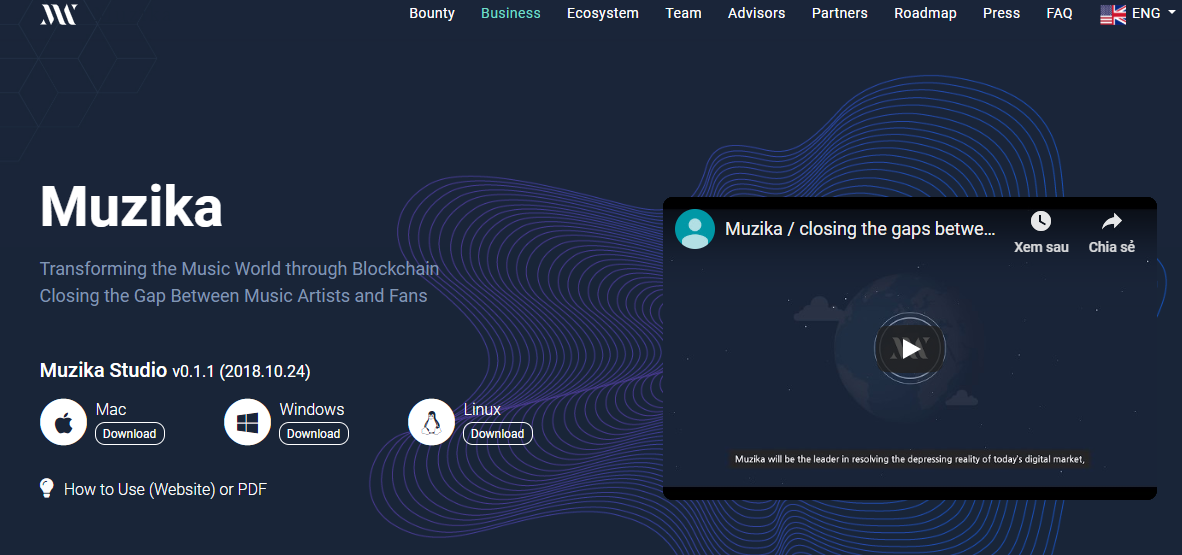Click the Muzika Studio v0.1.1 heading
Viewport: 1182px width, 555px height.
point(175,371)
